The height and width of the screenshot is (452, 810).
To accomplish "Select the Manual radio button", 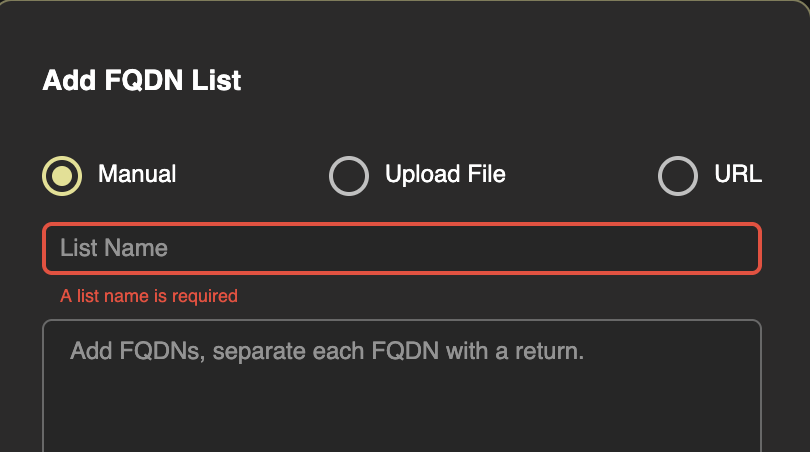I will click(x=62, y=175).
